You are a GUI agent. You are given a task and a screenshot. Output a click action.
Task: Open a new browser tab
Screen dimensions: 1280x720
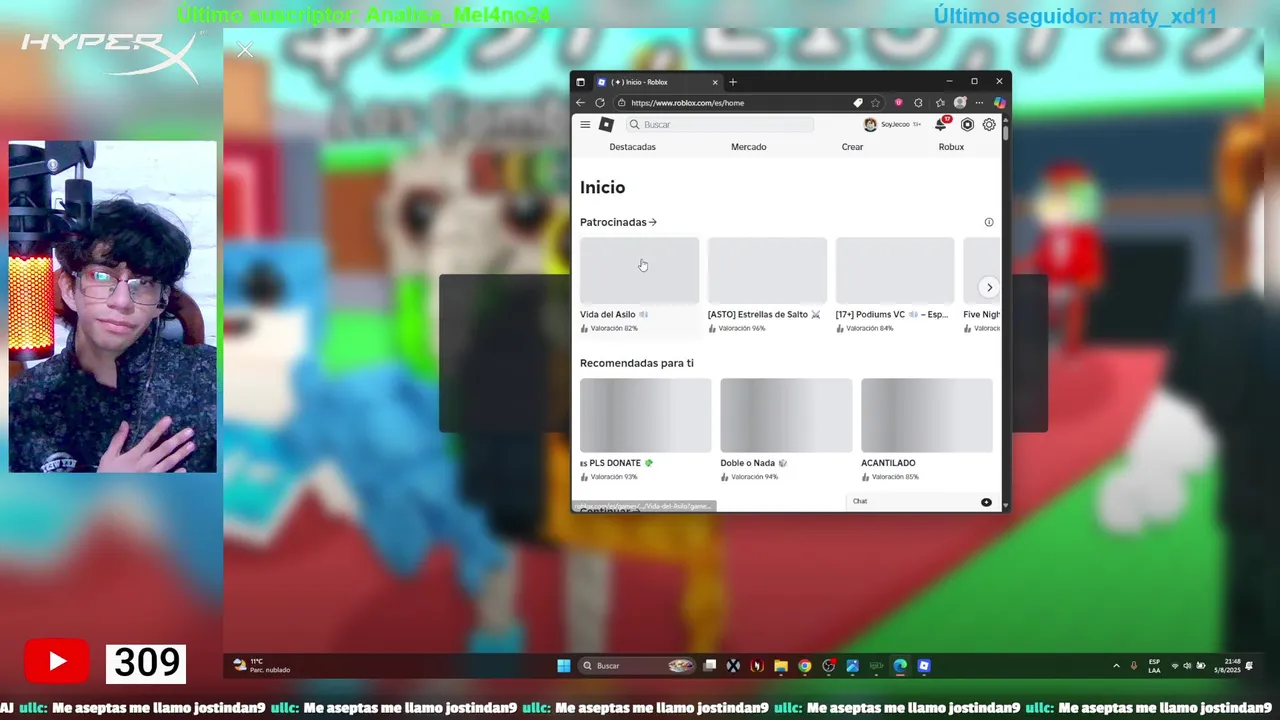[733, 82]
